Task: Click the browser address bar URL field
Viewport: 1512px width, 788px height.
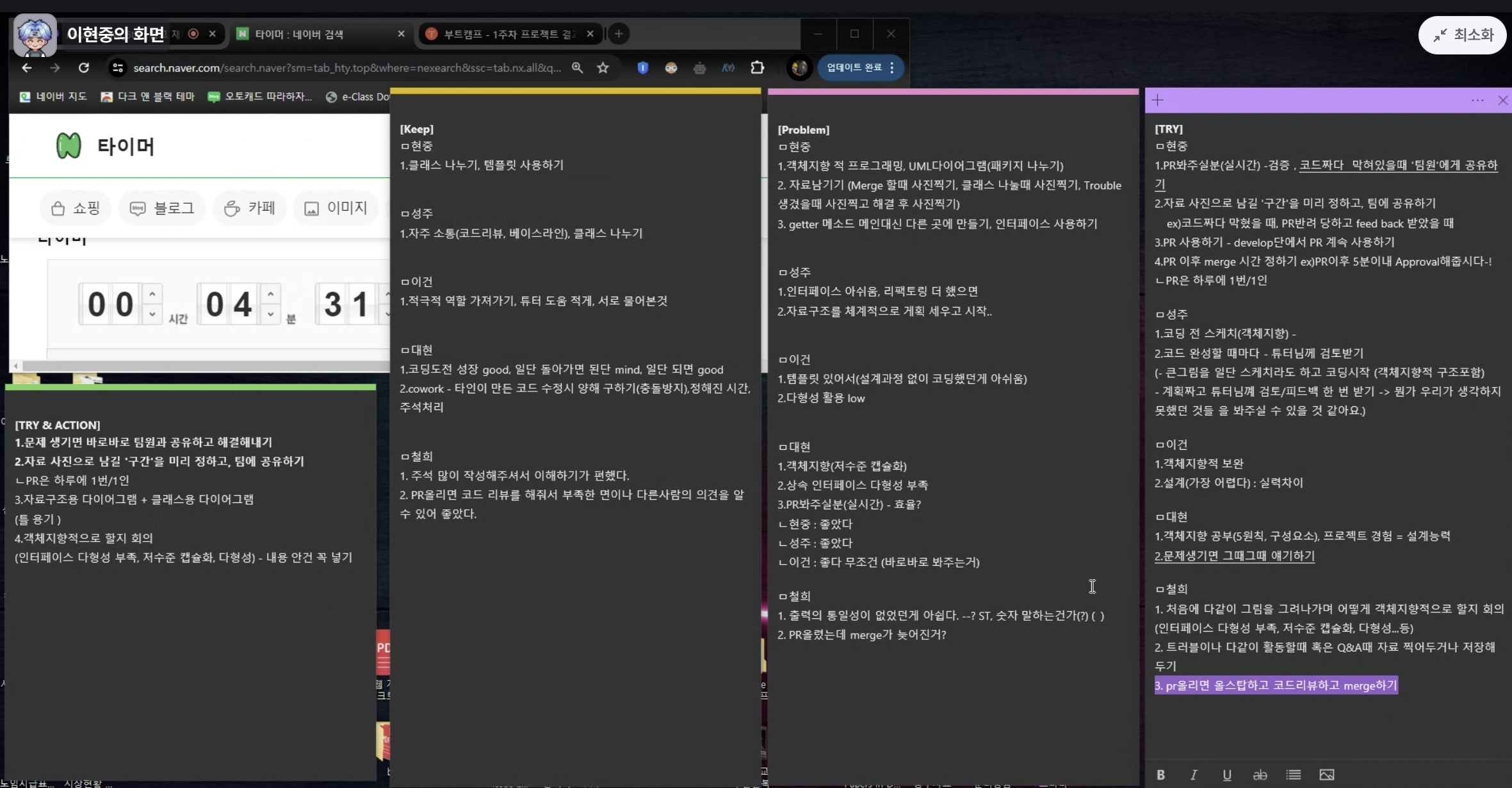Action: pyautogui.click(x=346, y=68)
